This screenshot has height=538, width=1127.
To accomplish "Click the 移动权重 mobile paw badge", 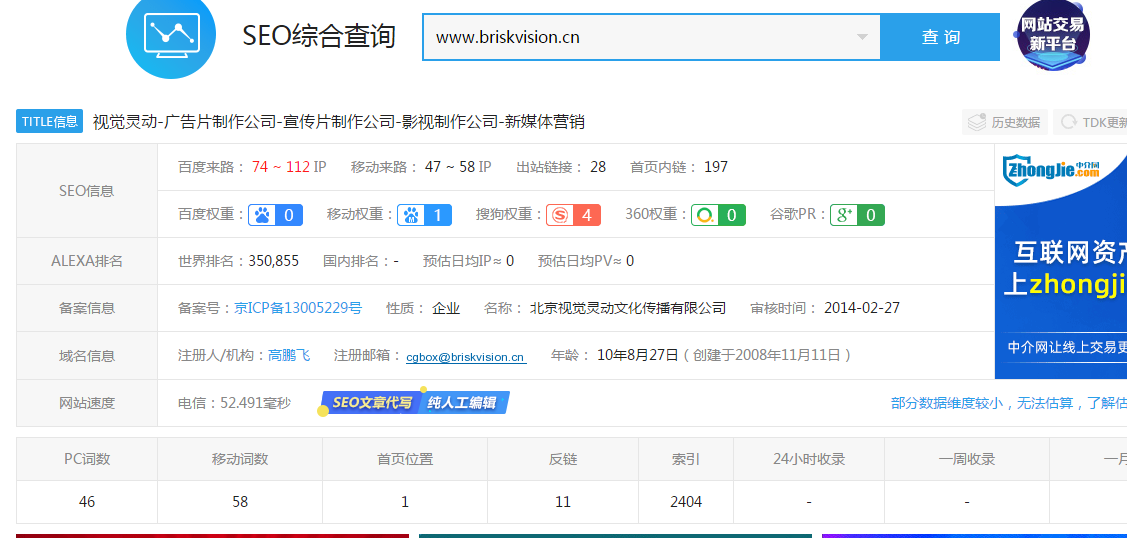I will [424, 215].
